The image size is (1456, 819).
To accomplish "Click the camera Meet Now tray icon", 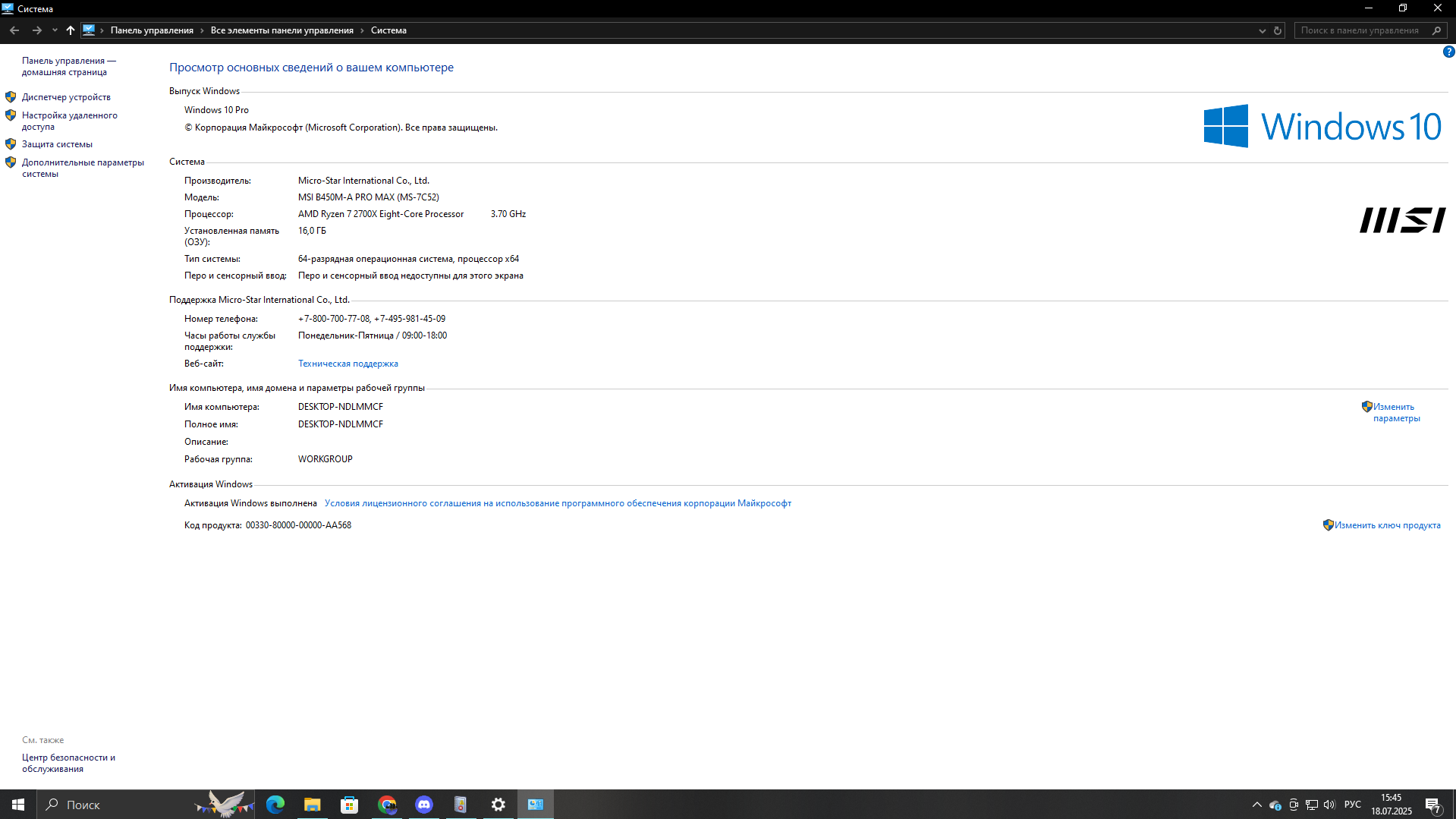I will 1294,805.
